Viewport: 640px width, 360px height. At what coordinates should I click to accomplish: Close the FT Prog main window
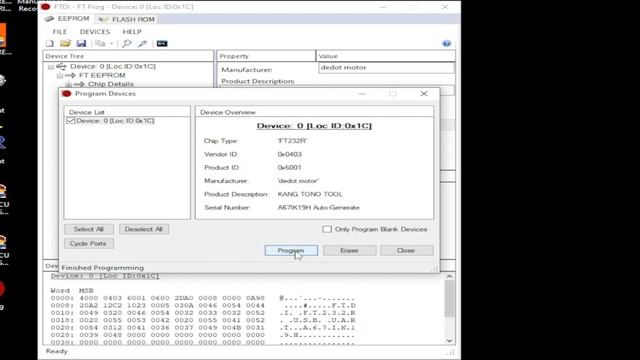[445, 7]
